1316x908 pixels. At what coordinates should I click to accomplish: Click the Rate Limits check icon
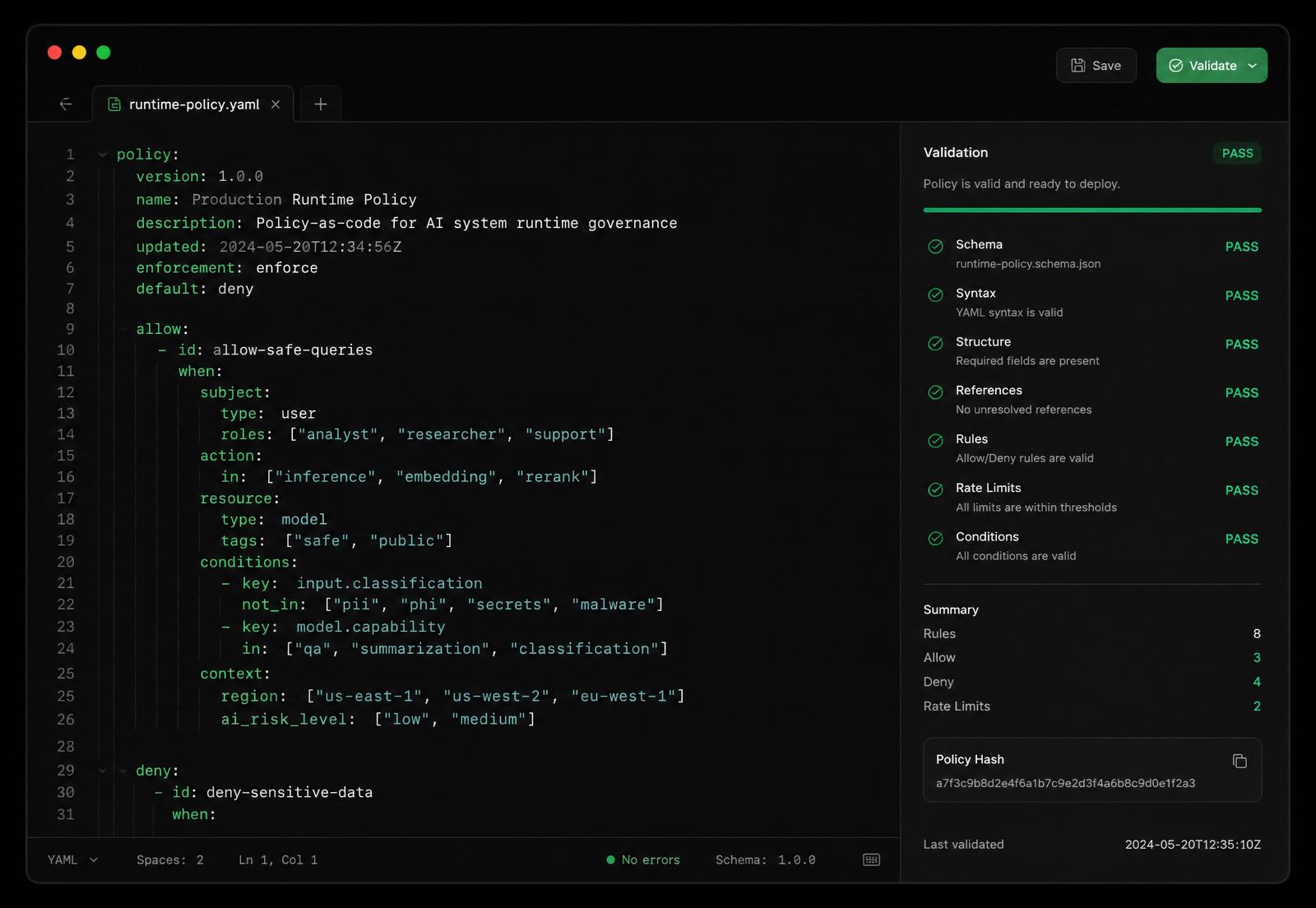tap(935, 489)
